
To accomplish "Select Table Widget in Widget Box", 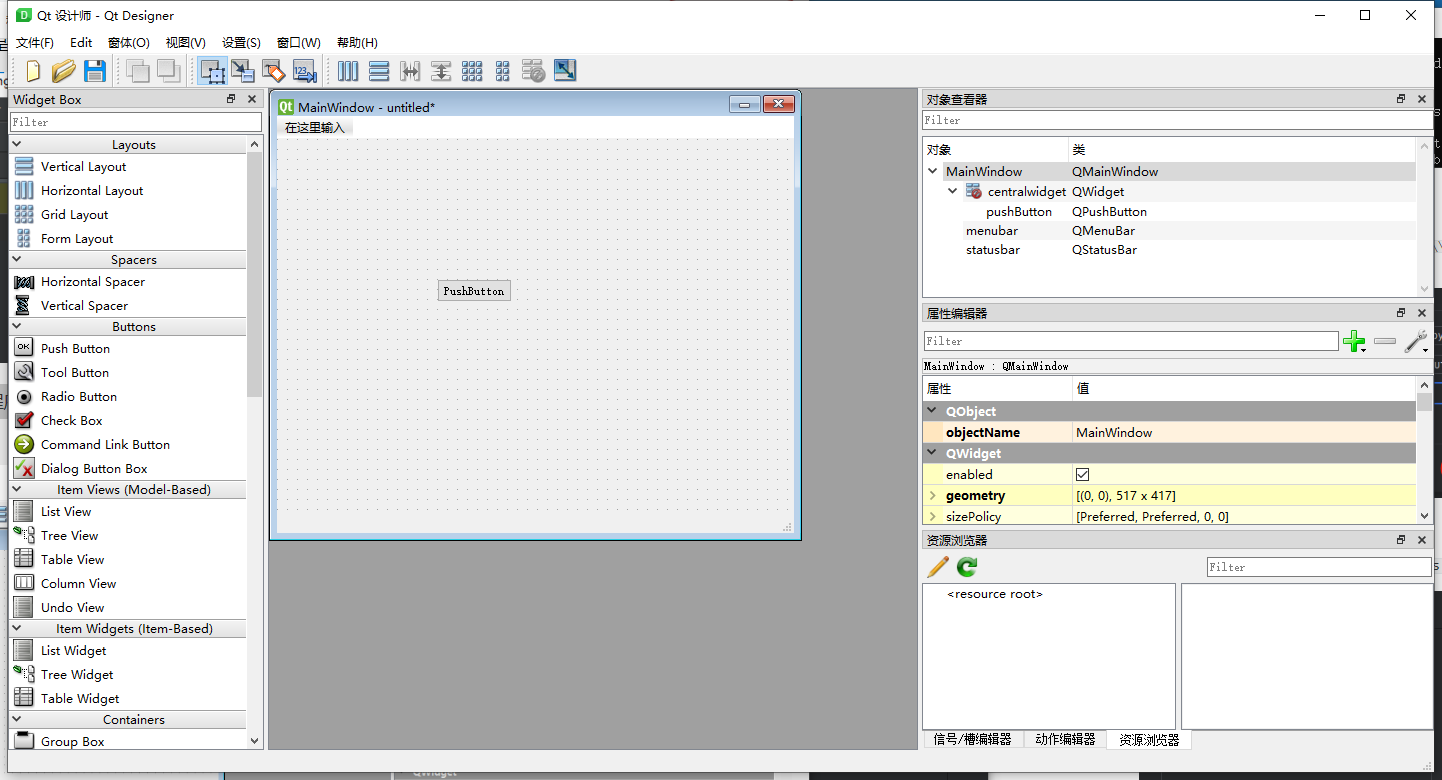I will tap(80, 699).
